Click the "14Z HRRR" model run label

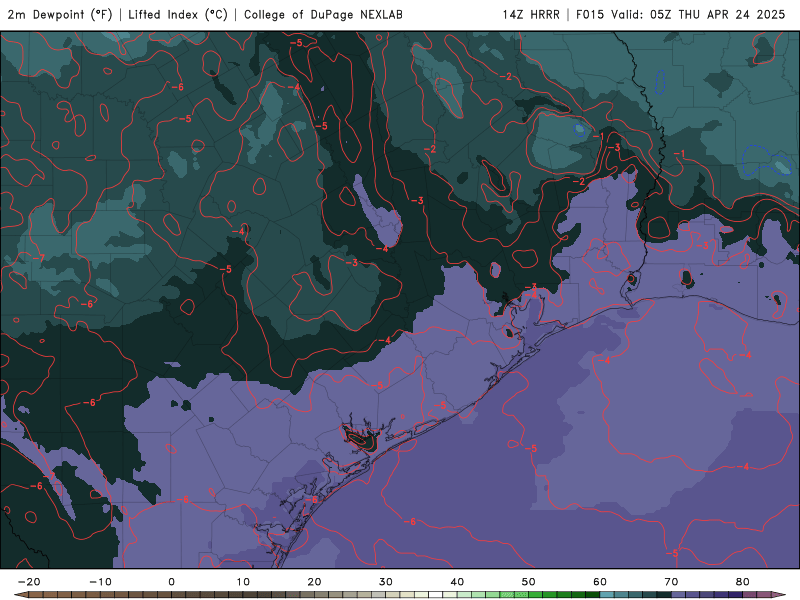[531, 14]
